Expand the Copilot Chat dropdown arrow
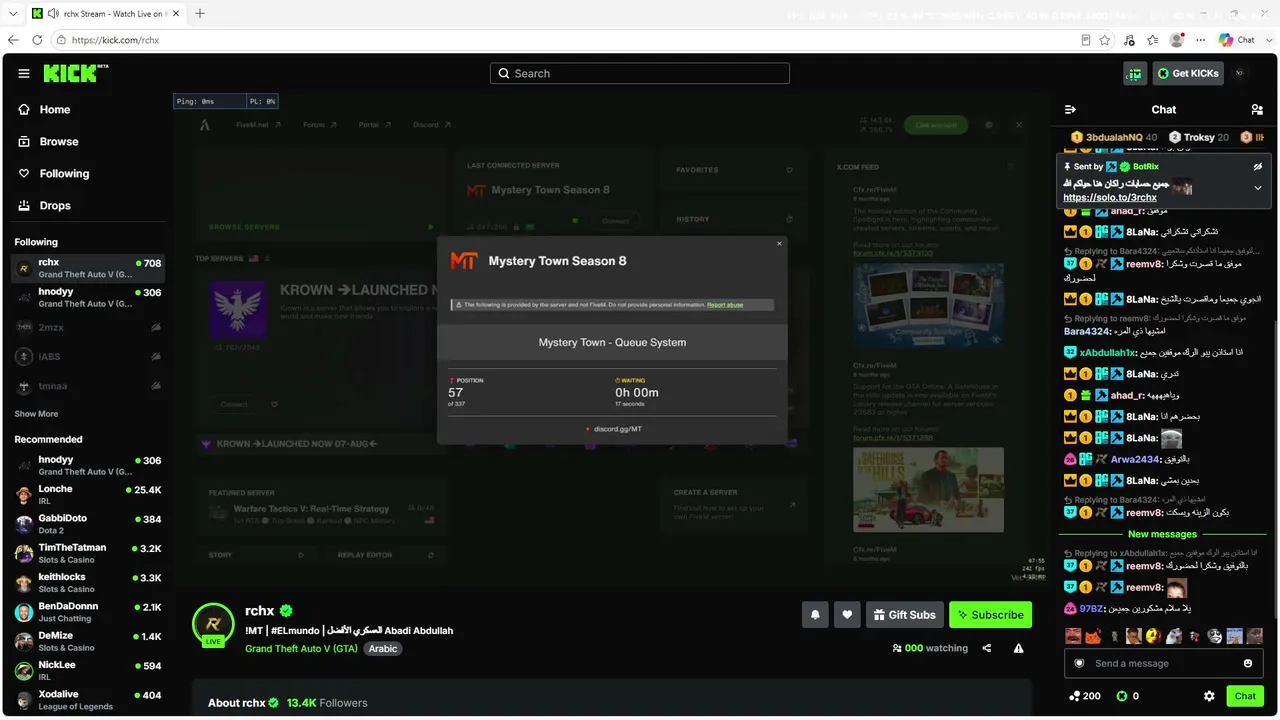This screenshot has width=1280, height=720. 1267,40
